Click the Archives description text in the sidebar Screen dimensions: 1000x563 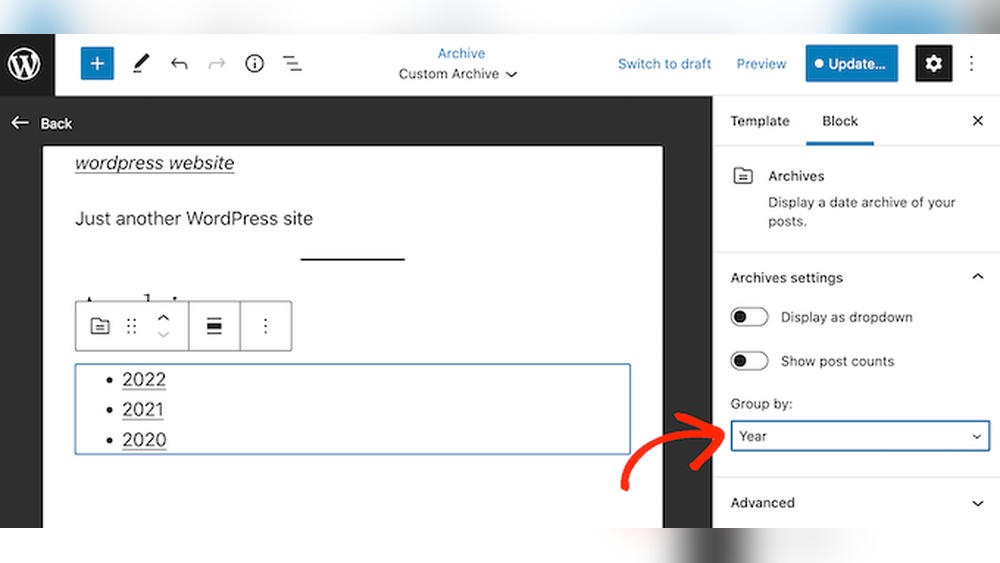pyautogui.click(x=862, y=212)
